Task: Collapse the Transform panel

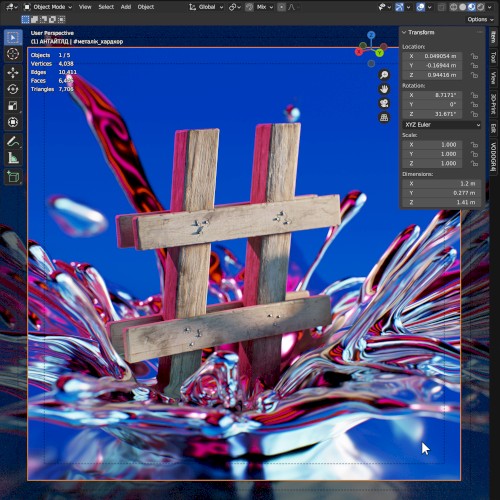Action: (x=404, y=32)
